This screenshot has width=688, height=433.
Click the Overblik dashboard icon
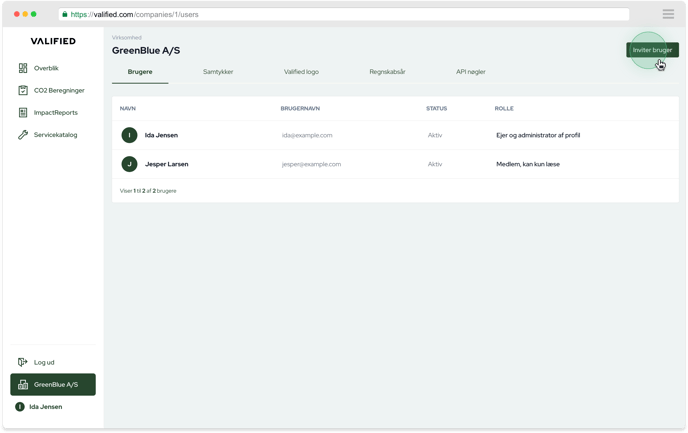(23, 68)
